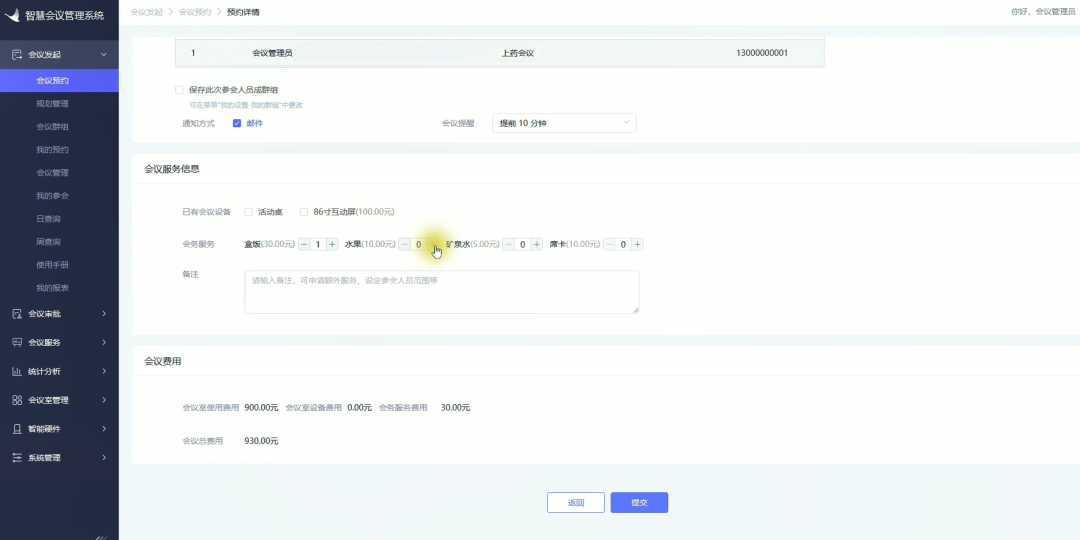The width and height of the screenshot is (1080, 540).
Task: Click the 矿泉水 quantity value field
Action: 523,245
